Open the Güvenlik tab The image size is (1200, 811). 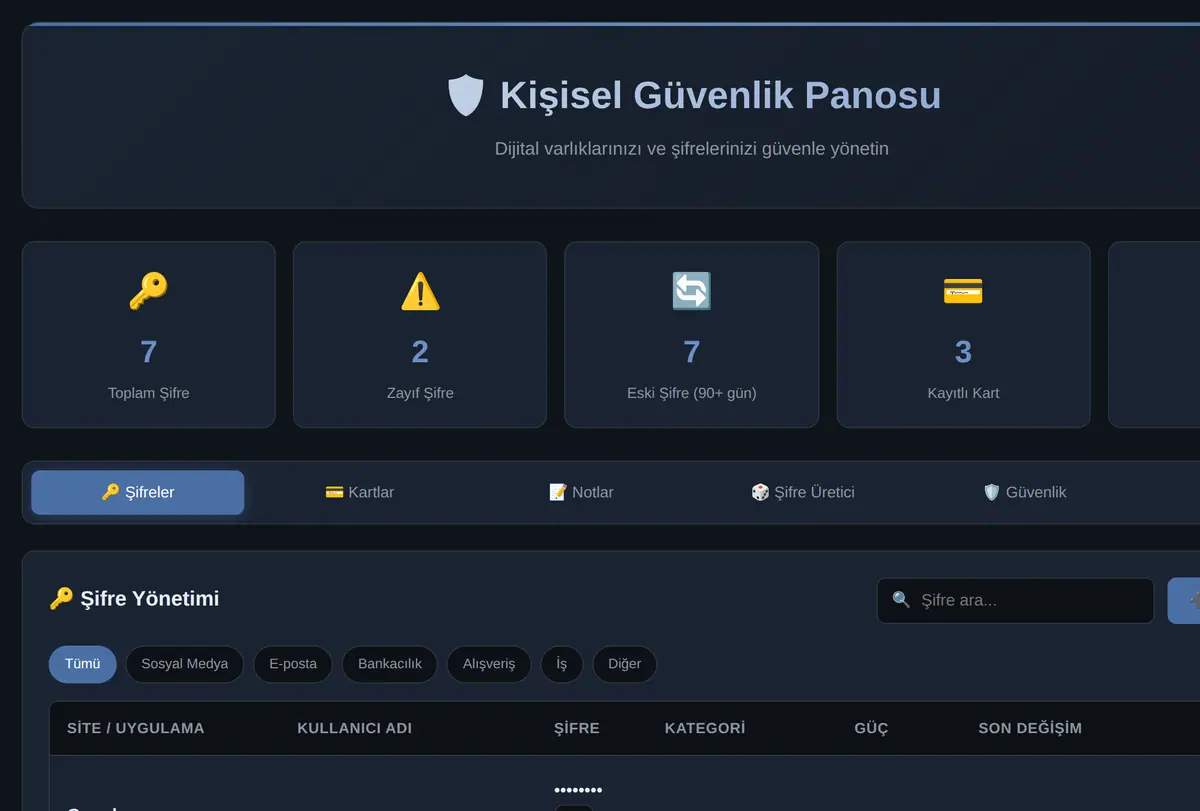tap(1025, 492)
